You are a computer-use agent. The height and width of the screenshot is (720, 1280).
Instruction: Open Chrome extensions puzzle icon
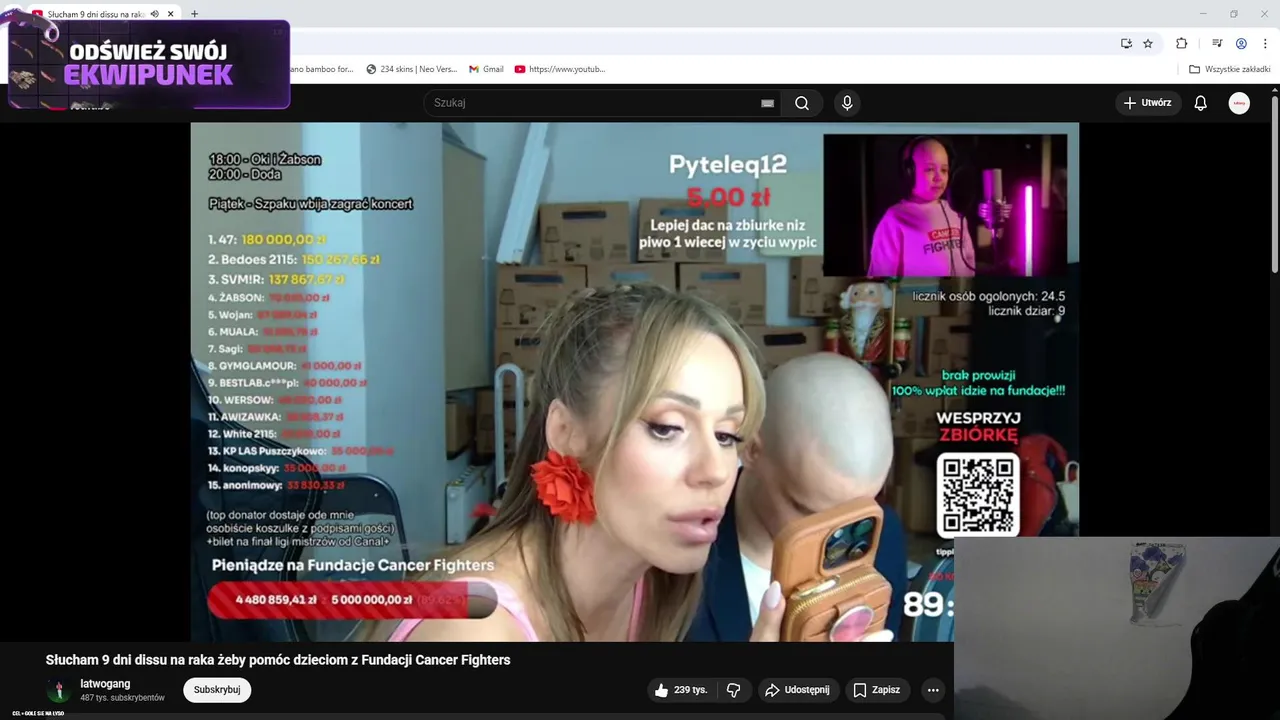pyautogui.click(x=1181, y=43)
